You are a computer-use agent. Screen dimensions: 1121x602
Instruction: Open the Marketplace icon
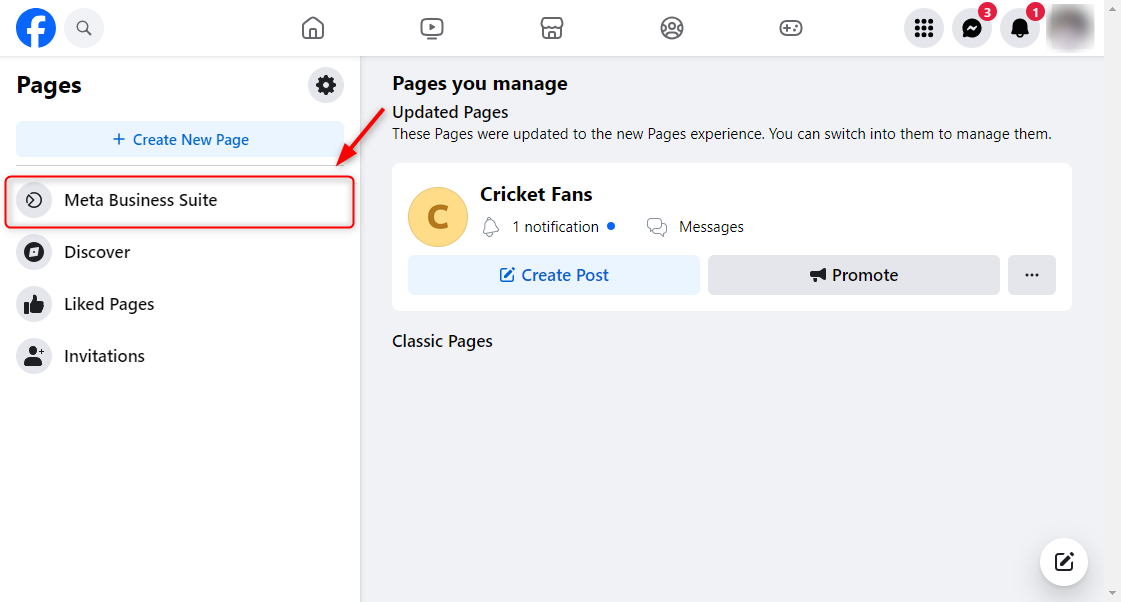click(x=551, y=28)
